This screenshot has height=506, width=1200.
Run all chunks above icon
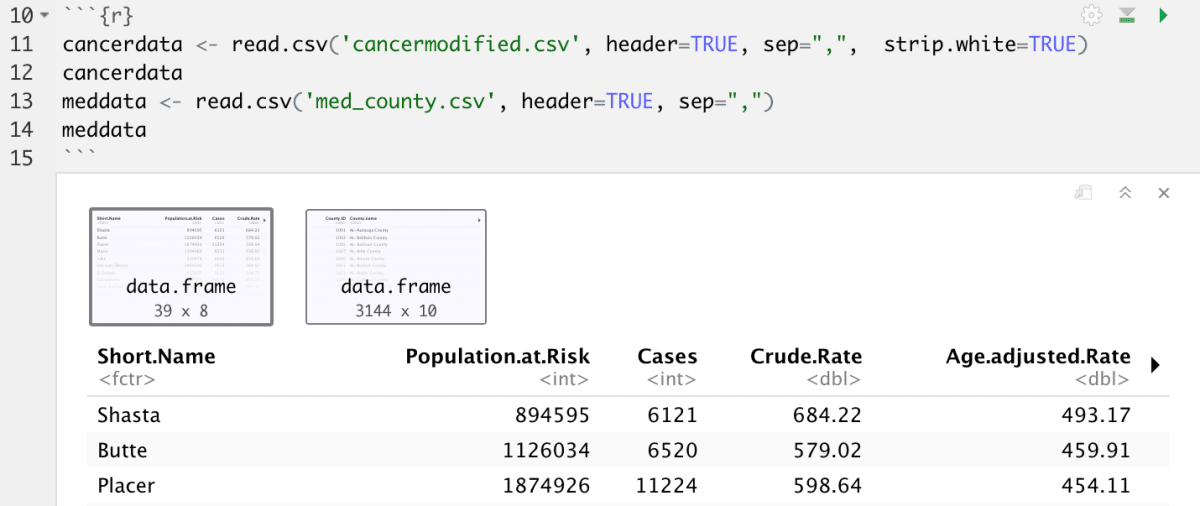tap(1127, 15)
